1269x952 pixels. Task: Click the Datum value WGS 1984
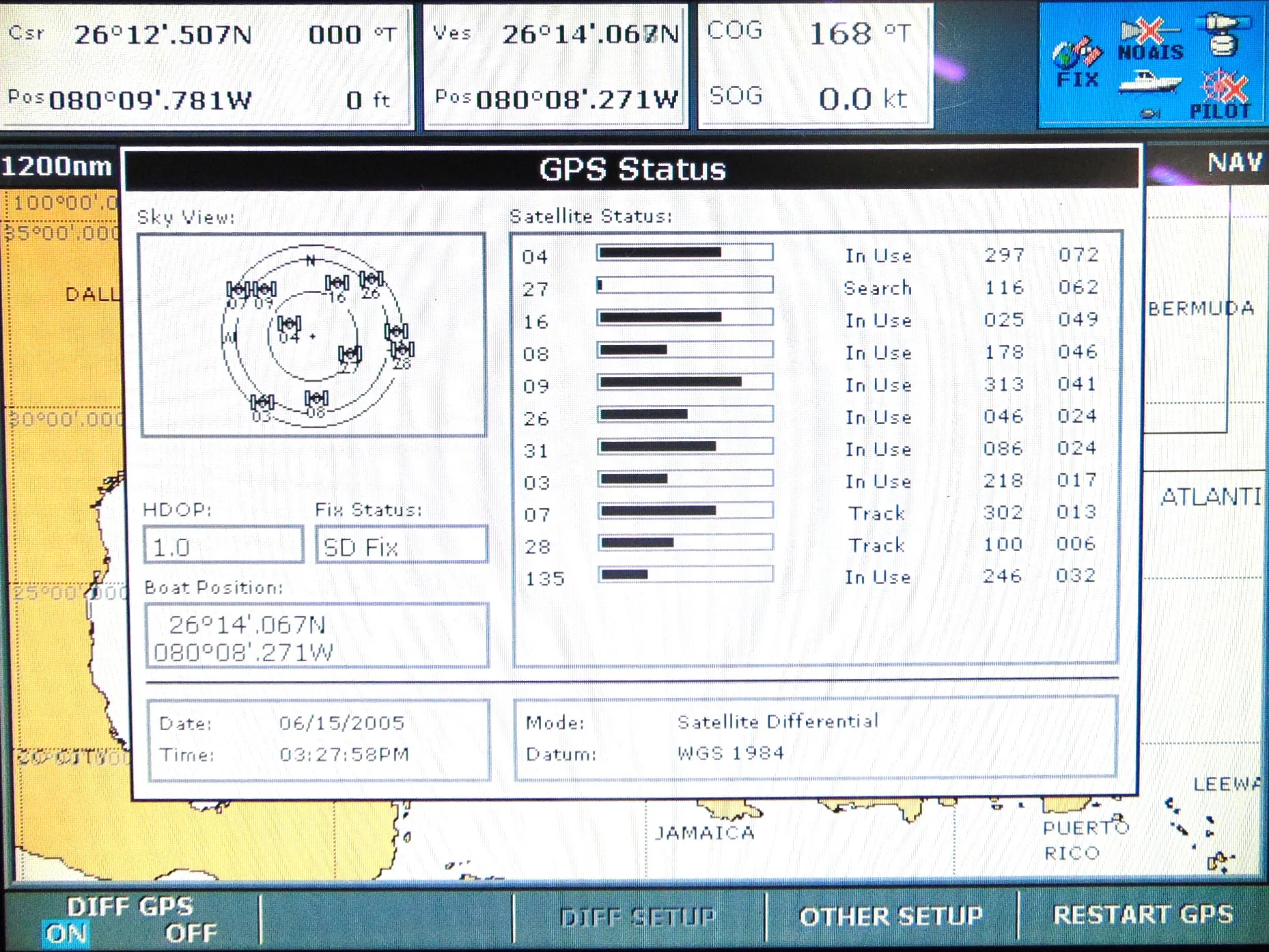(731, 753)
